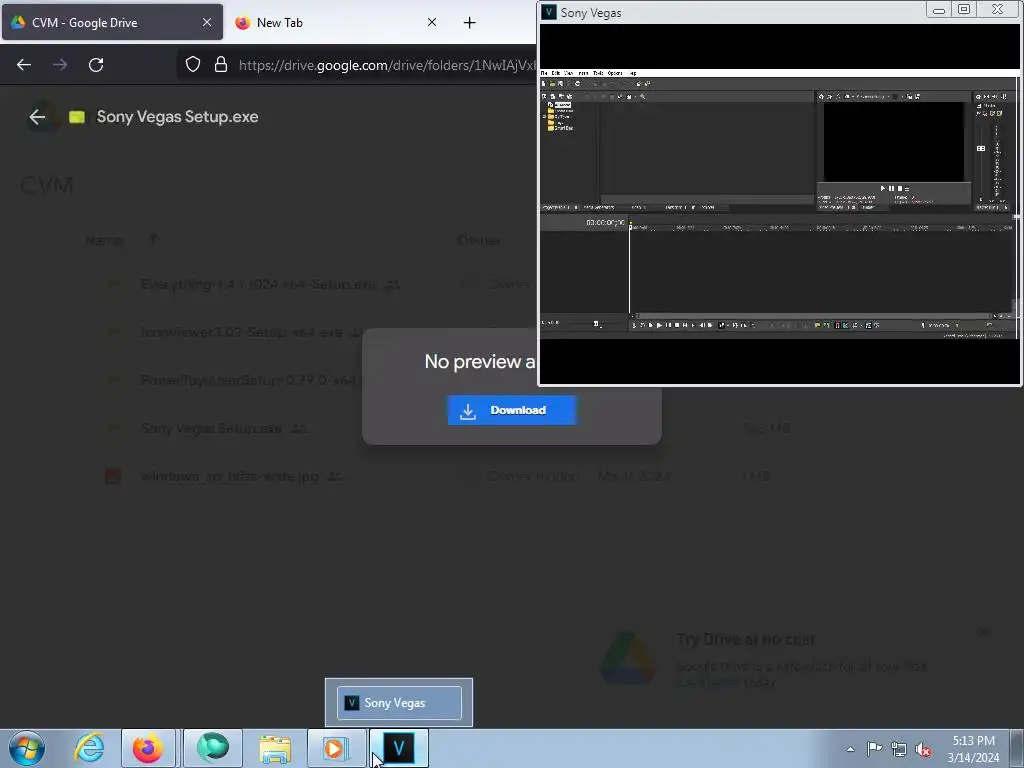Viewport: 1024px width, 768px height.
Task: Select the dimmed windows_xp_bliss-wide.jpg row
Action: tap(230, 476)
